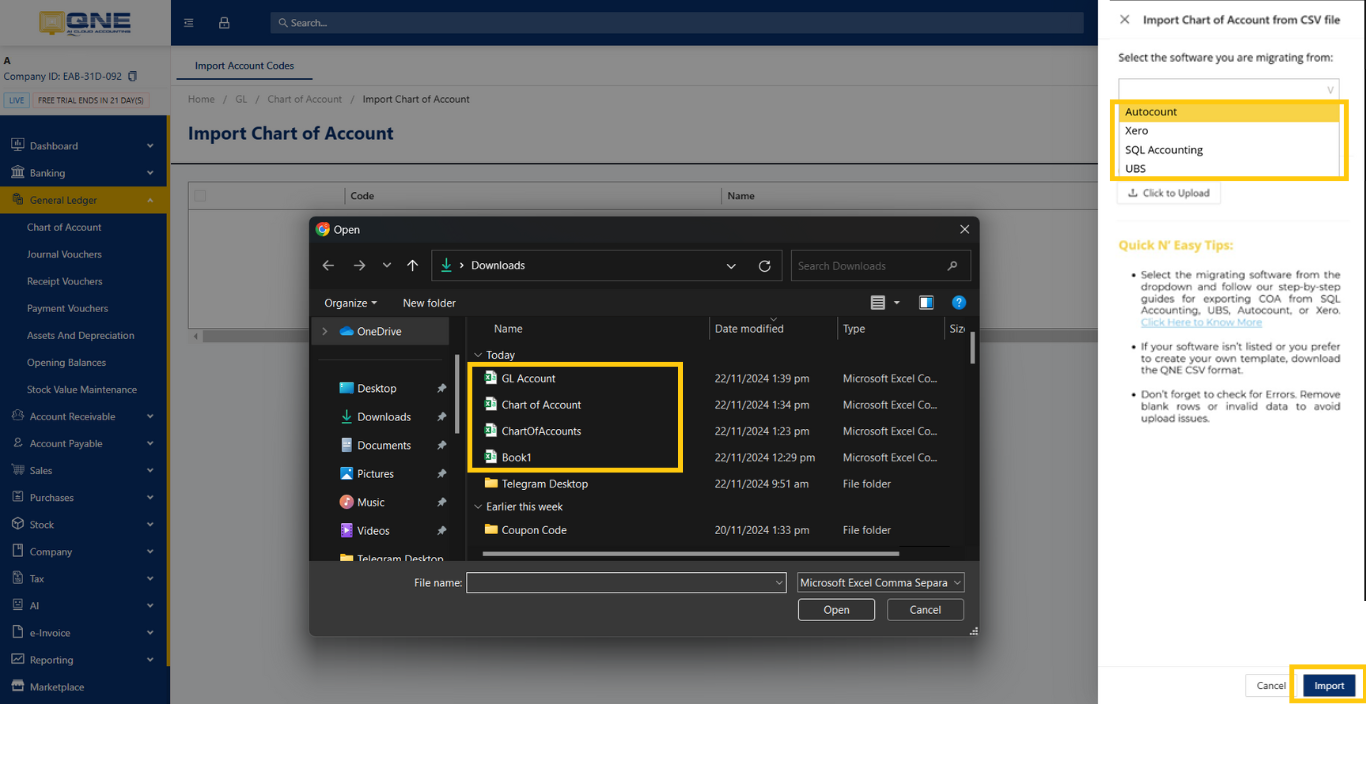Go back in the Open dialog
This screenshot has height=768, width=1366.
coord(328,265)
